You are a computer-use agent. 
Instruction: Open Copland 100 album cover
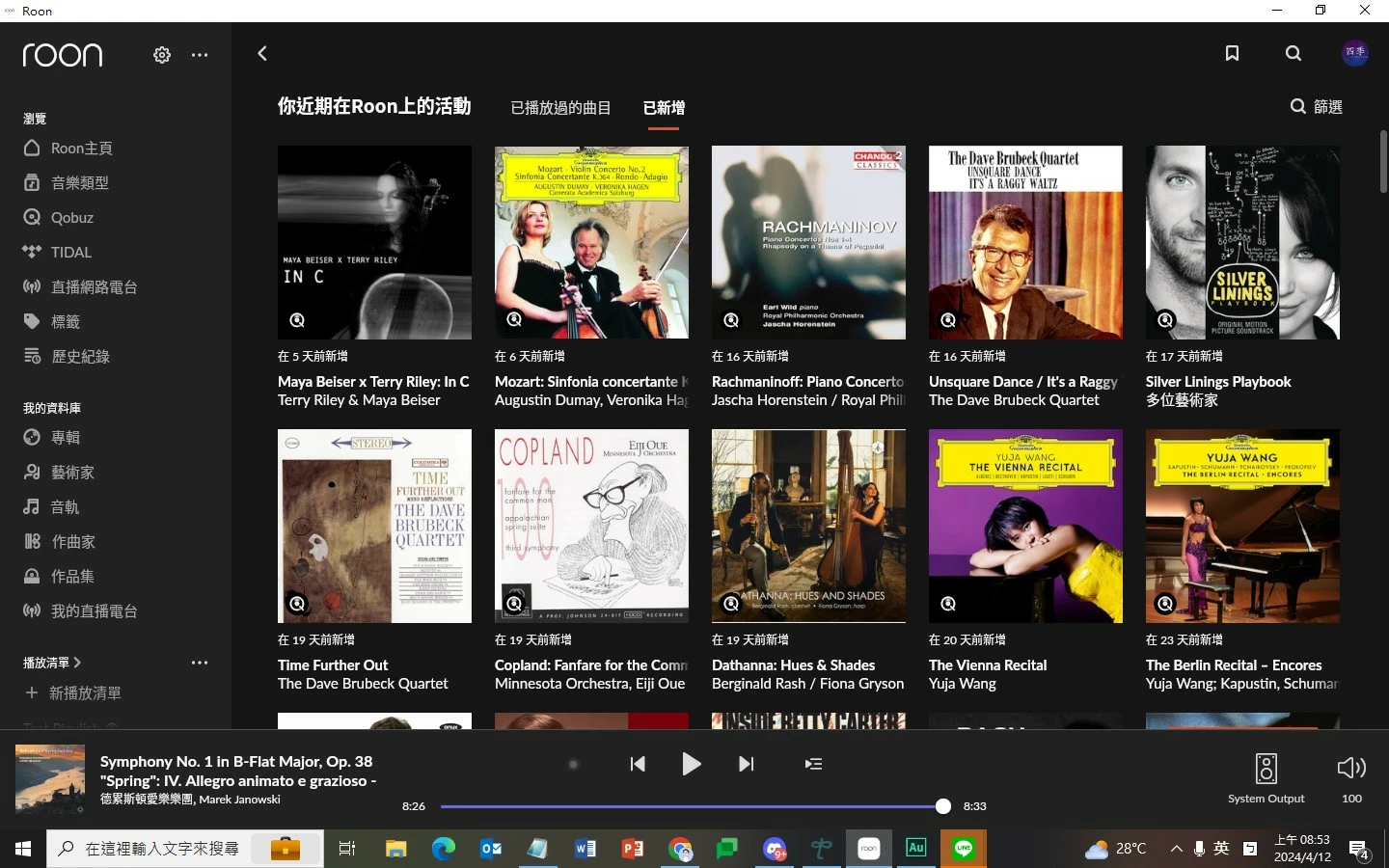point(591,526)
